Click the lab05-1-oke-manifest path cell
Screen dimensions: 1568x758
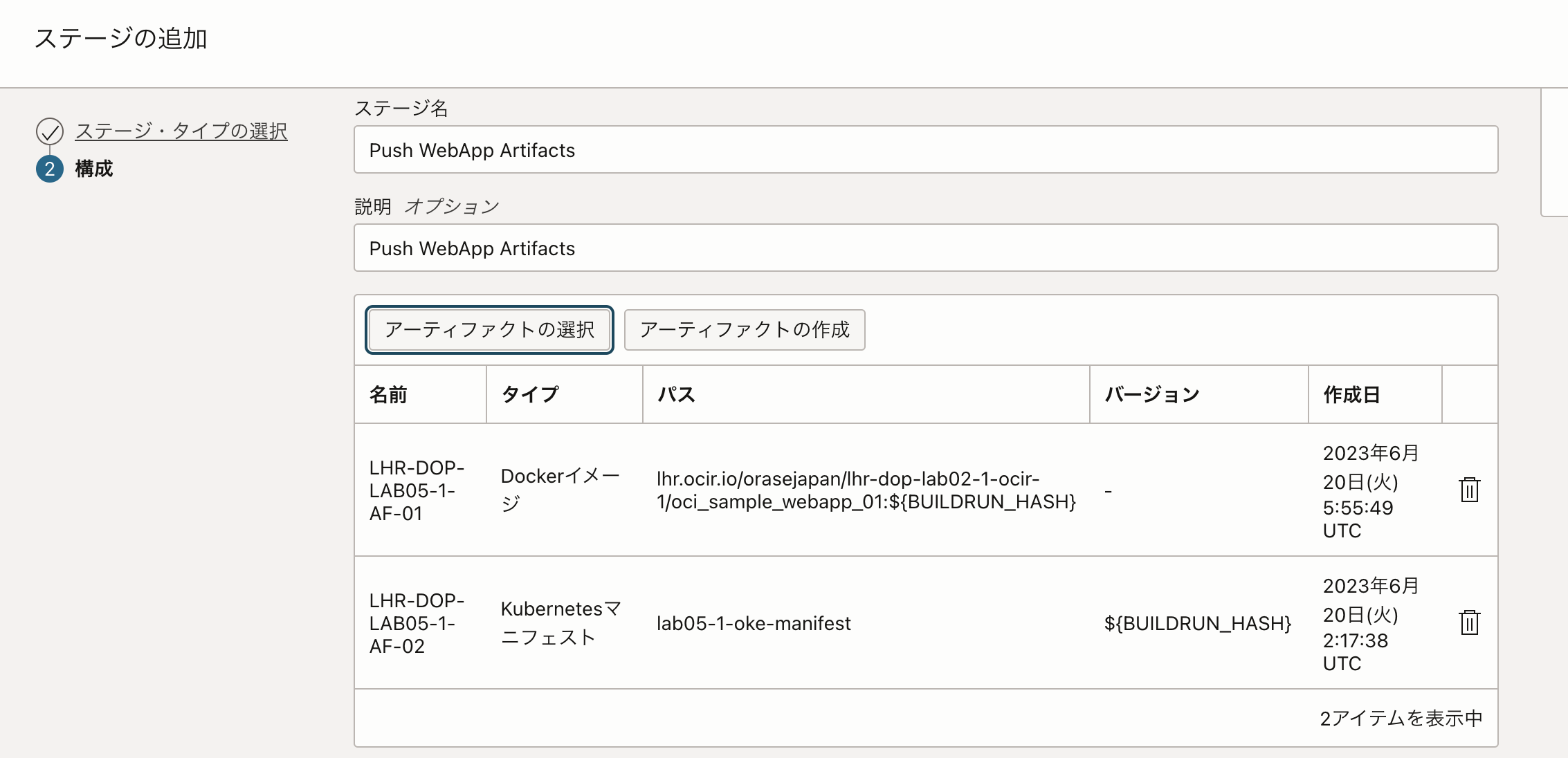(x=754, y=623)
